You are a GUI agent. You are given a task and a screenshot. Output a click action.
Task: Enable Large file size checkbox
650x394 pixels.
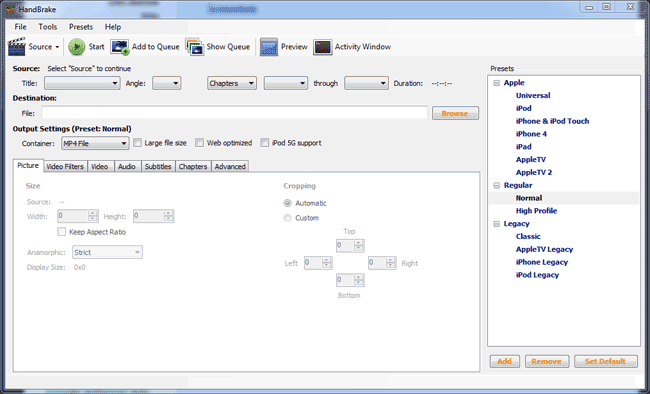tap(137, 143)
